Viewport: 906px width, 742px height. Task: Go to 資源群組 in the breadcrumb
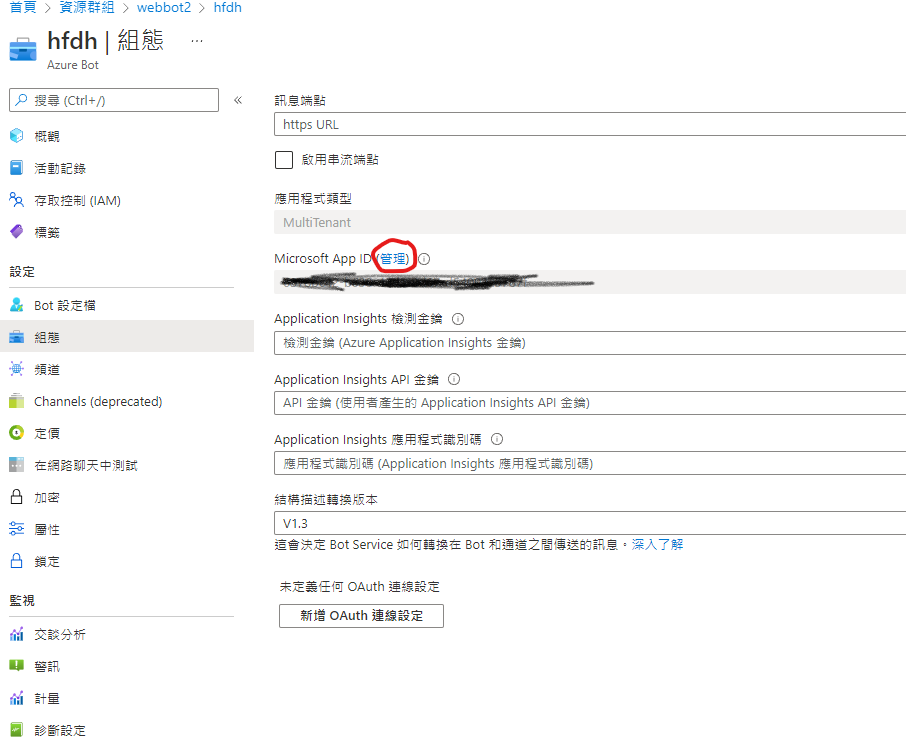[x=87, y=8]
